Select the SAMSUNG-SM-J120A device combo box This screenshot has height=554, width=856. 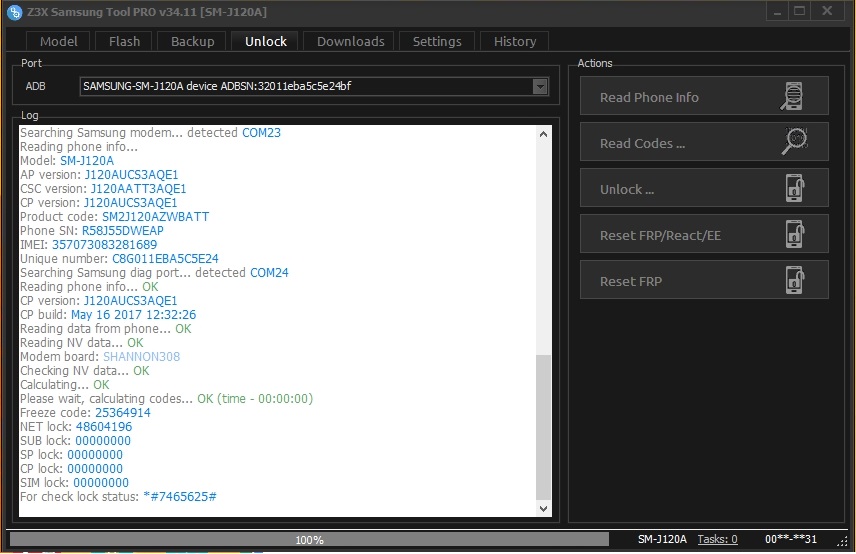[x=314, y=86]
